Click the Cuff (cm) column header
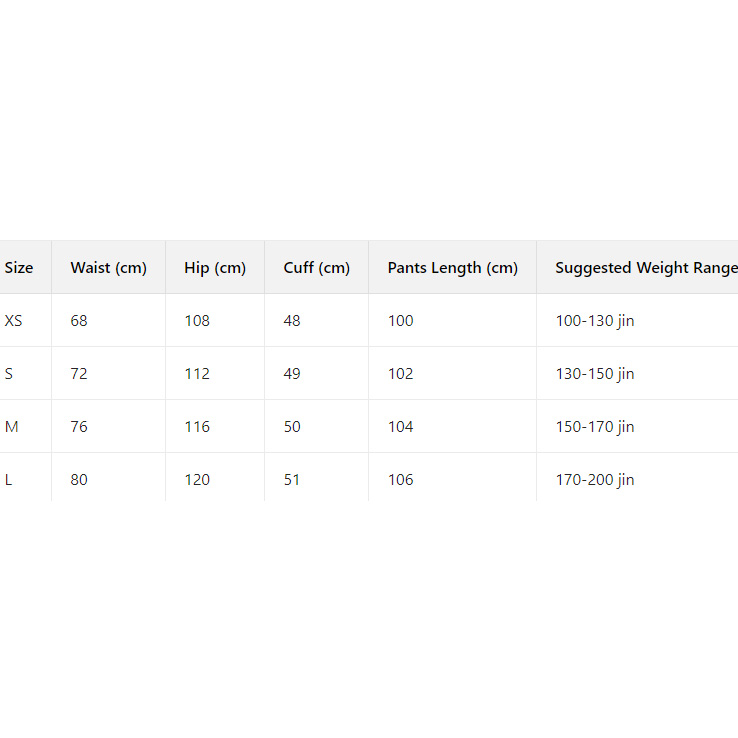The image size is (738, 738). (x=317, y=268)
